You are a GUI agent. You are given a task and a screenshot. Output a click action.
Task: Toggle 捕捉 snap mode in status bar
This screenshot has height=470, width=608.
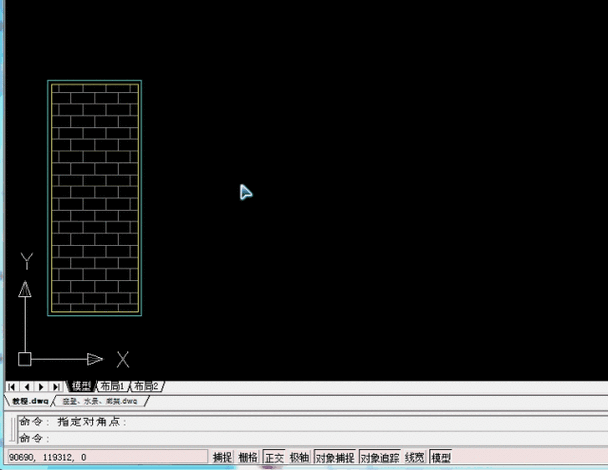pyautogui.click(x=222, y=457)
